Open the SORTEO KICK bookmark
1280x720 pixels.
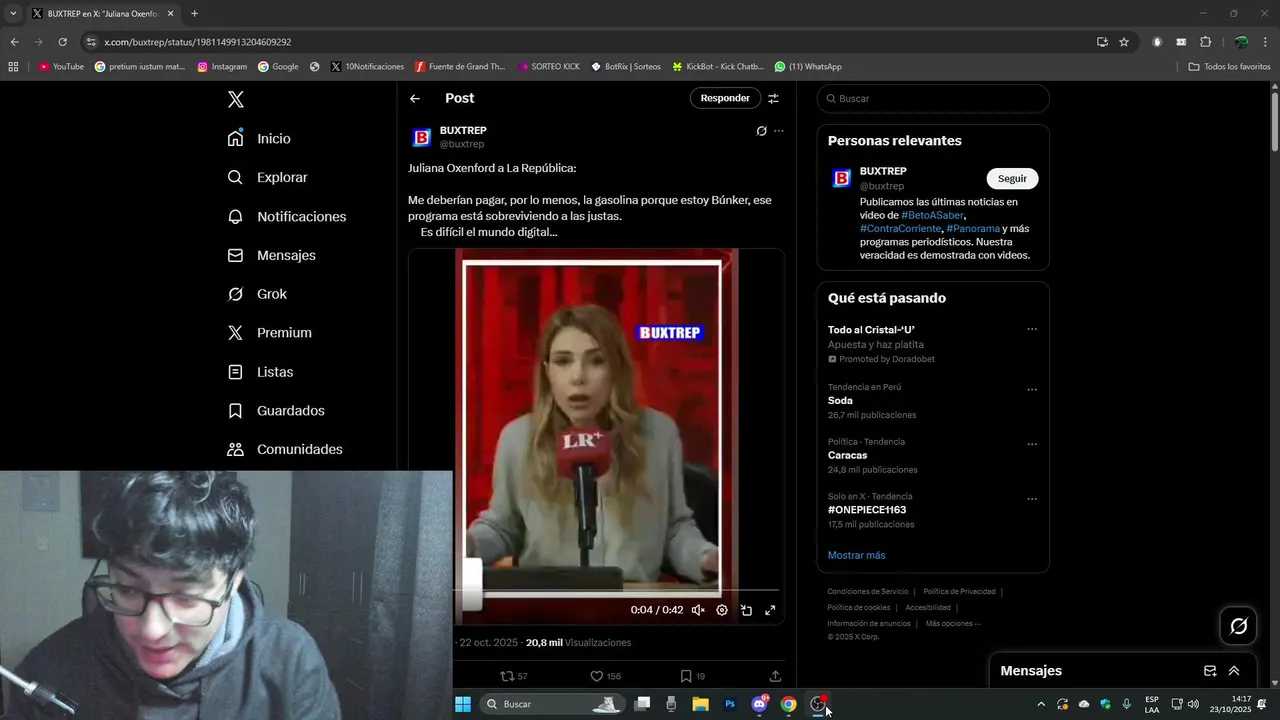(x=549, y=67)
